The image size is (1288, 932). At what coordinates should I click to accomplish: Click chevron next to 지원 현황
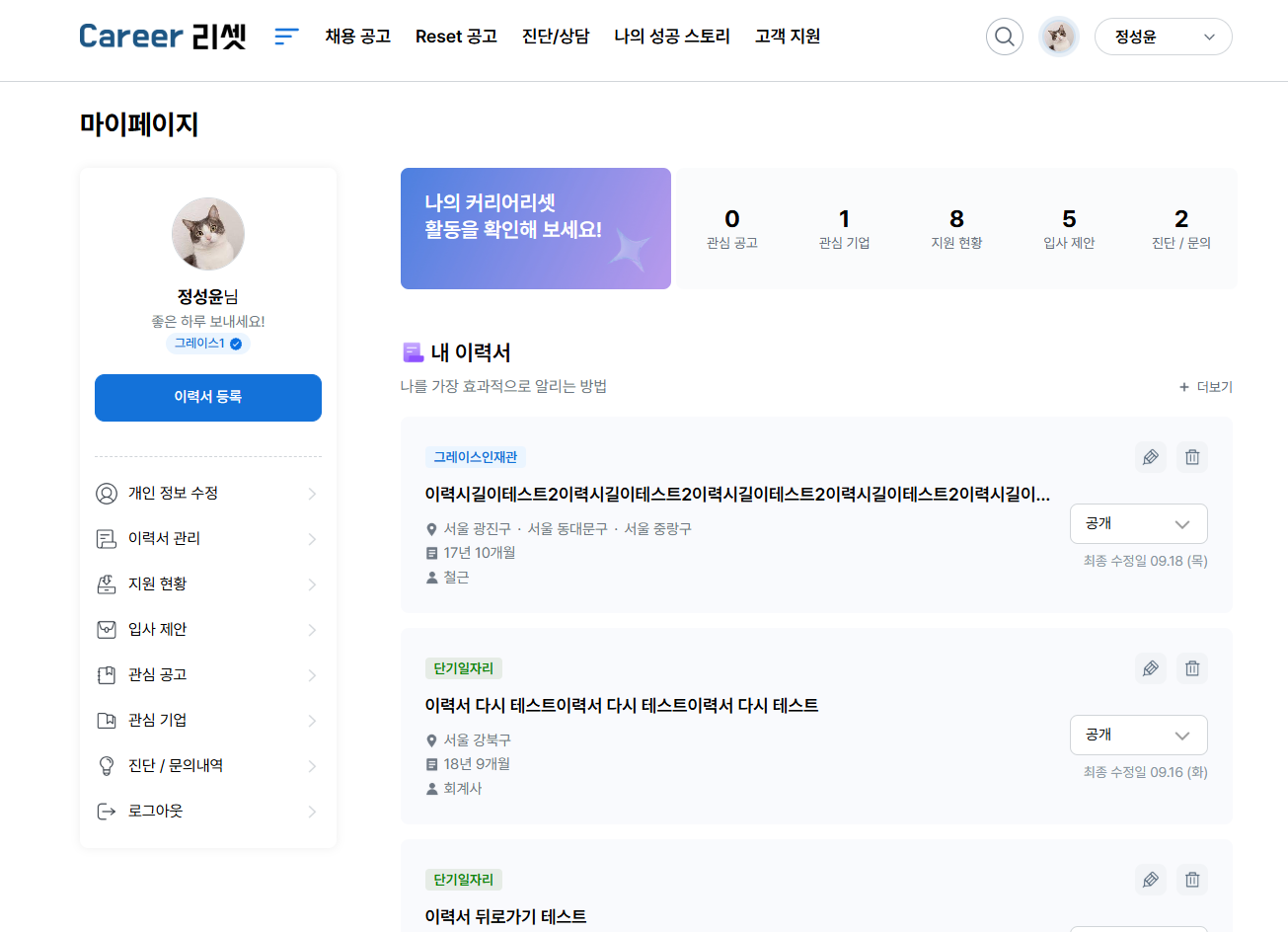pos(312,584)
